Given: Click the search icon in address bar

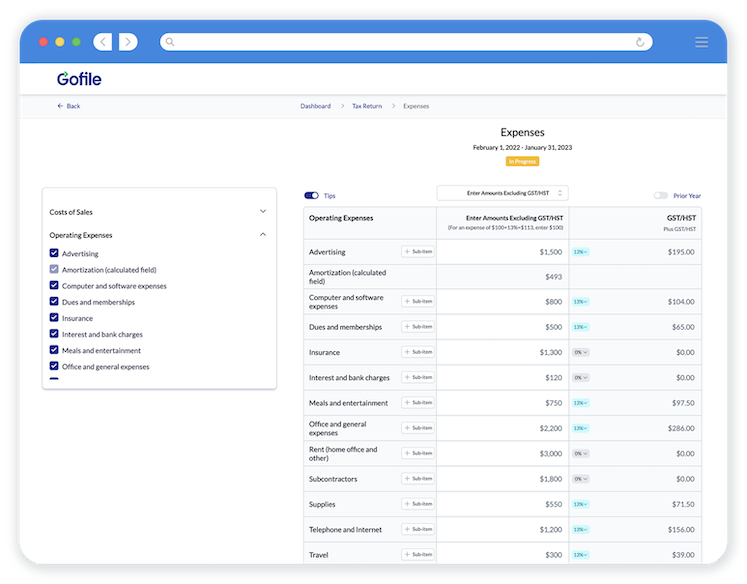Looking at the screenshot, I should (170, 42).
